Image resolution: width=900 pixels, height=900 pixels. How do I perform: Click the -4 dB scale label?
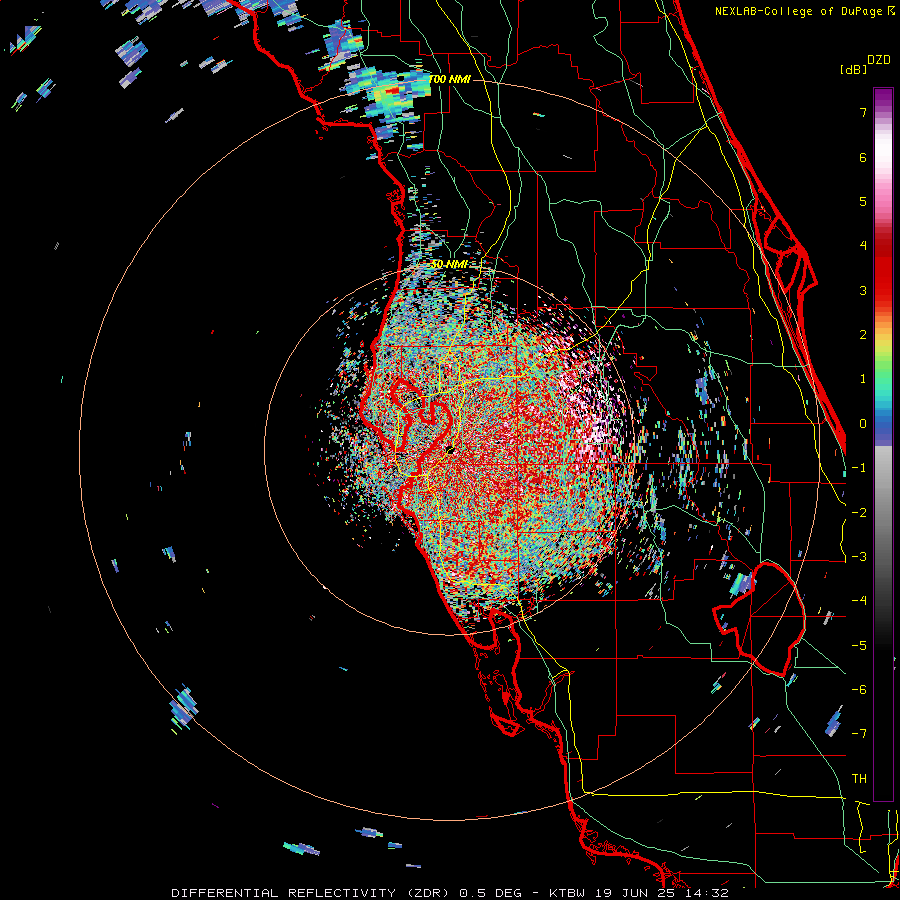[x=859, y=601]
